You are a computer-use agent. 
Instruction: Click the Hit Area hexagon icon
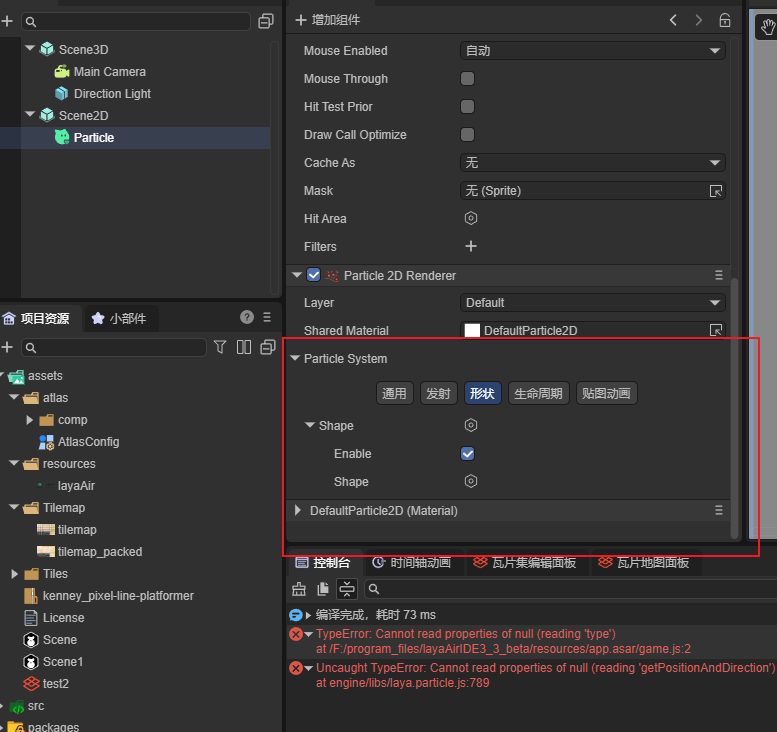tap(471, 218)
